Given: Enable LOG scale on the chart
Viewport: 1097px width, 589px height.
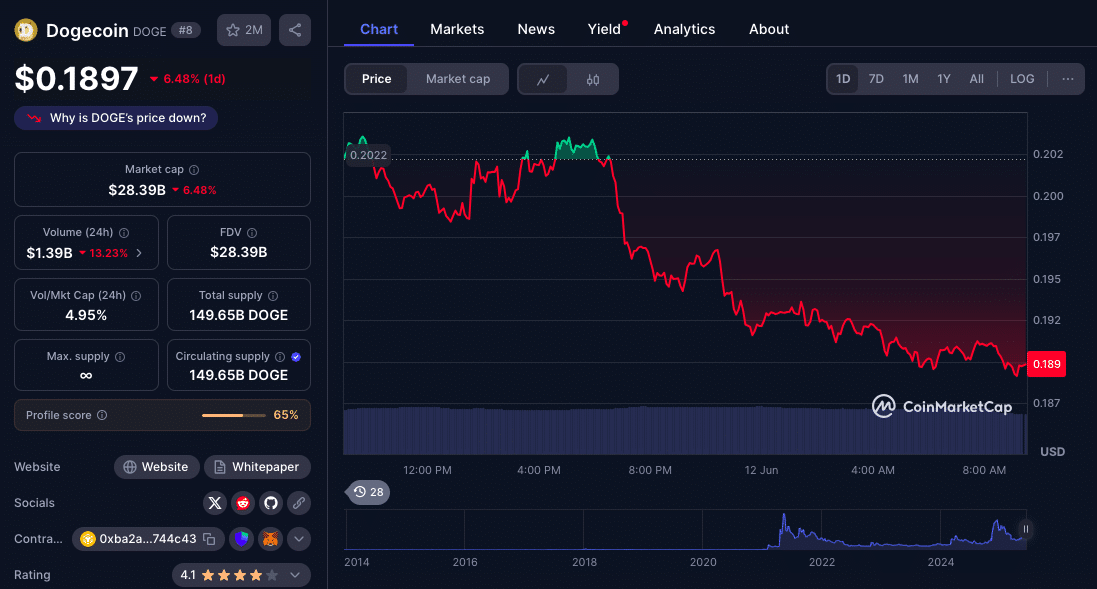Looking at the screenshot, I should (1022, 79).
